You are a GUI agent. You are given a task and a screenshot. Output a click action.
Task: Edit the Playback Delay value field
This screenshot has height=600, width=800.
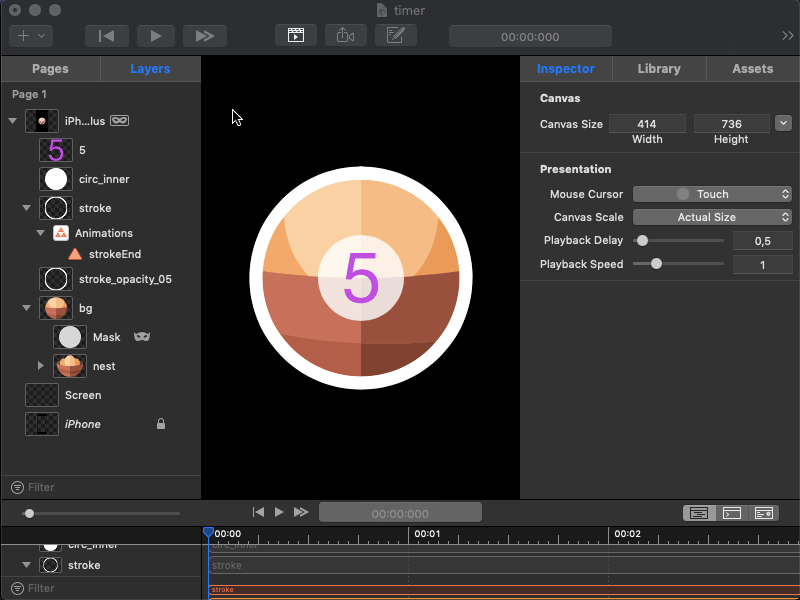(762, 241)
